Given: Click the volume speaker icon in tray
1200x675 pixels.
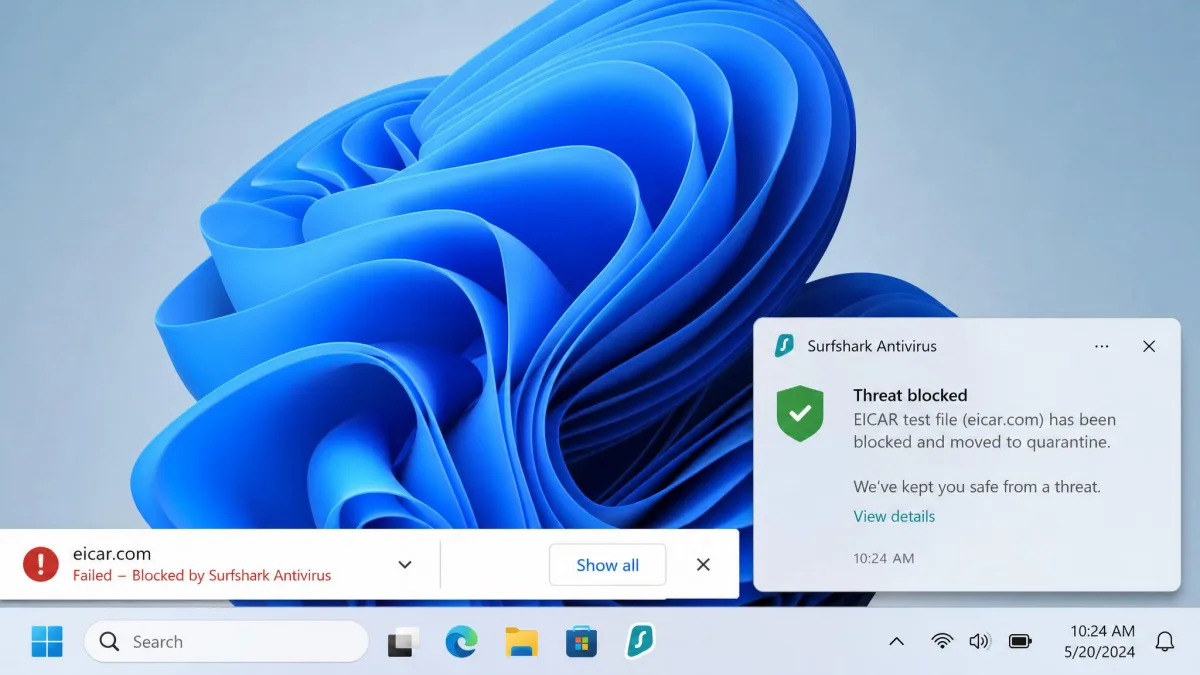Looking at the screenshot, I should (980, 641).
